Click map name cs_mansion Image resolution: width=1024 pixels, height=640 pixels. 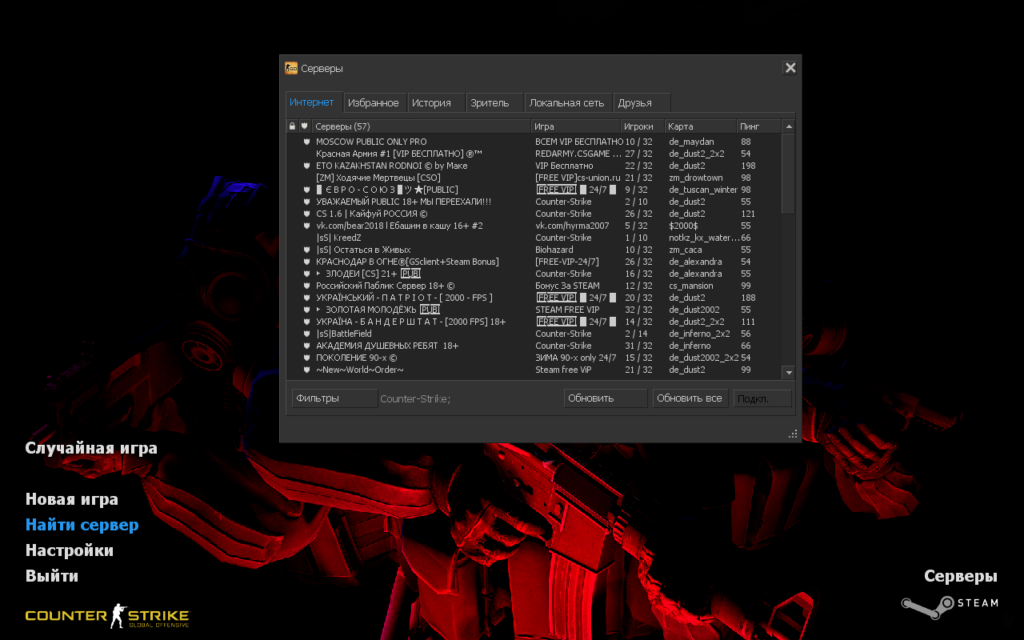[x=691, y=286]
